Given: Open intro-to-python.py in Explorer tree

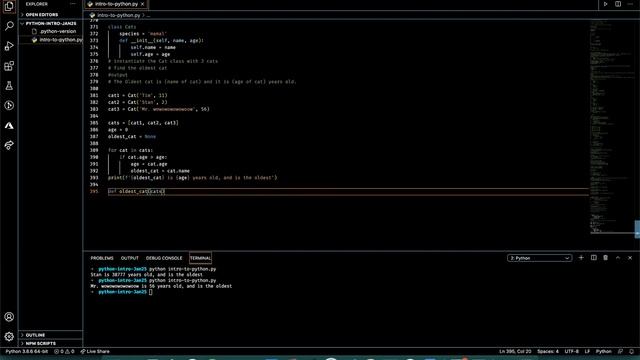Looking at the screenshot, I should [60, 40].
